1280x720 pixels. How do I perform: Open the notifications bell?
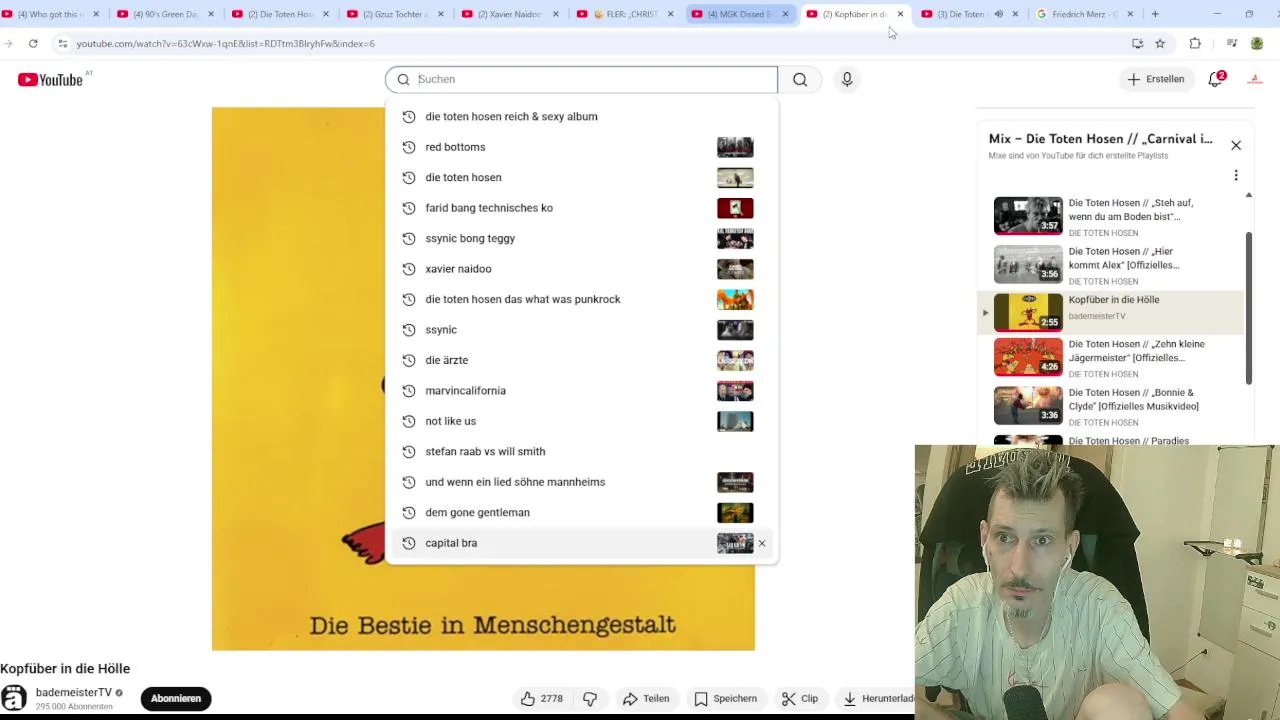(x=1216, y=79)
